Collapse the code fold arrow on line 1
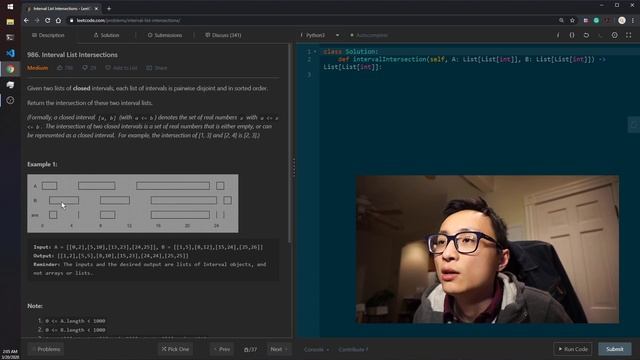This screenshot has height=360, width=640. click(x=315, y=52)
